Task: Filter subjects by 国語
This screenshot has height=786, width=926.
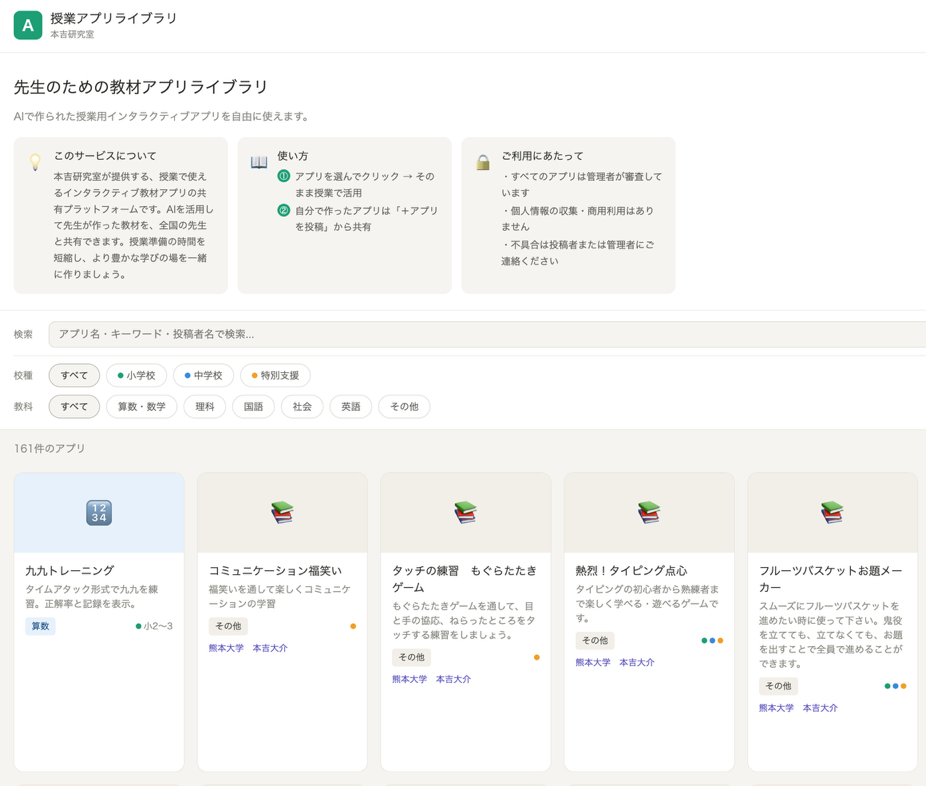Action: [x=253, y=406]
